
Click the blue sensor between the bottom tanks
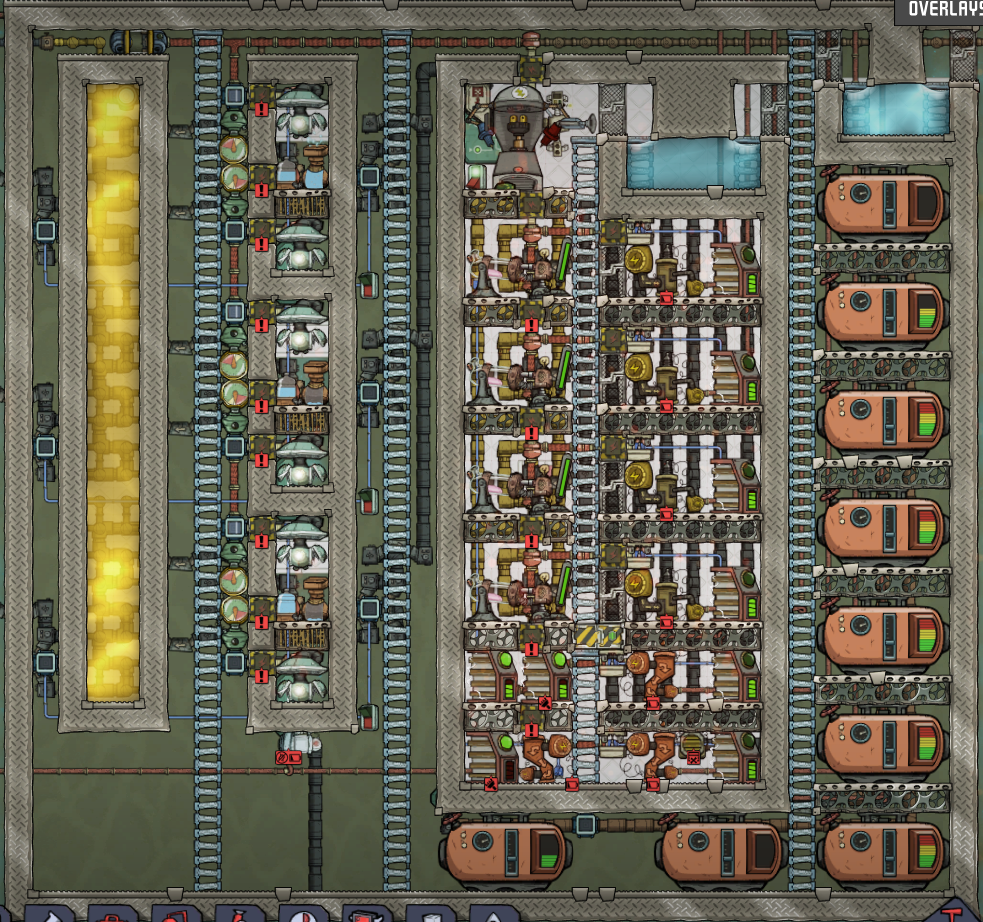(586, 825)
